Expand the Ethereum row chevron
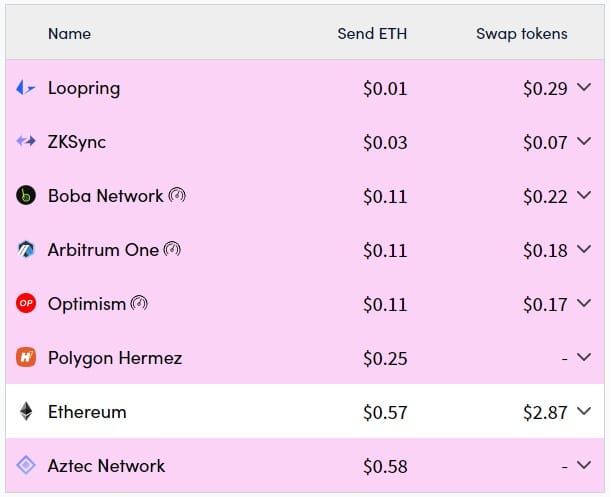 584,410
